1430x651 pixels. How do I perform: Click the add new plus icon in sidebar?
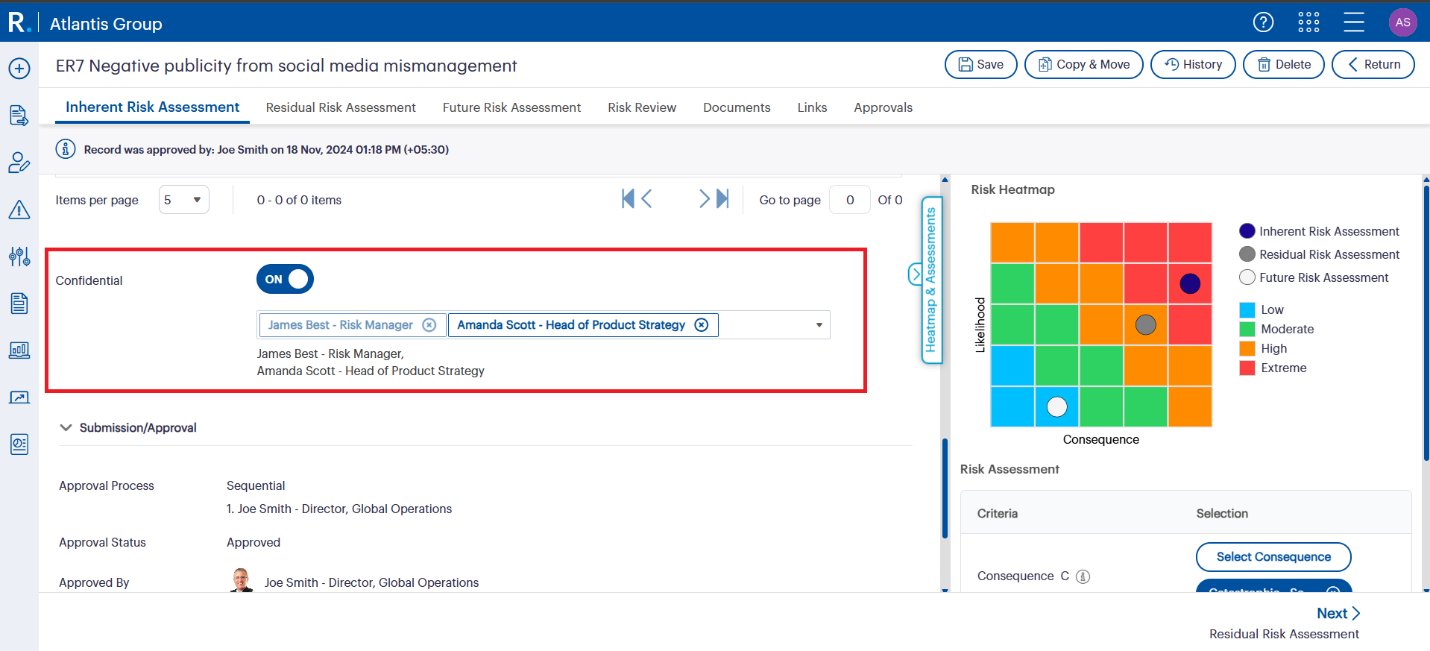coord(19,68)
